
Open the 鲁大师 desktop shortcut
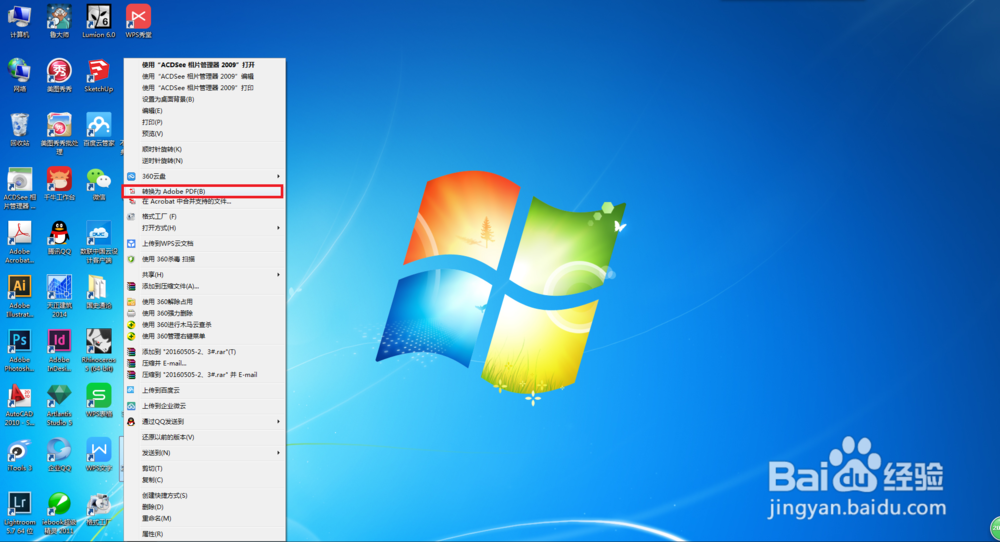point(59,22)
